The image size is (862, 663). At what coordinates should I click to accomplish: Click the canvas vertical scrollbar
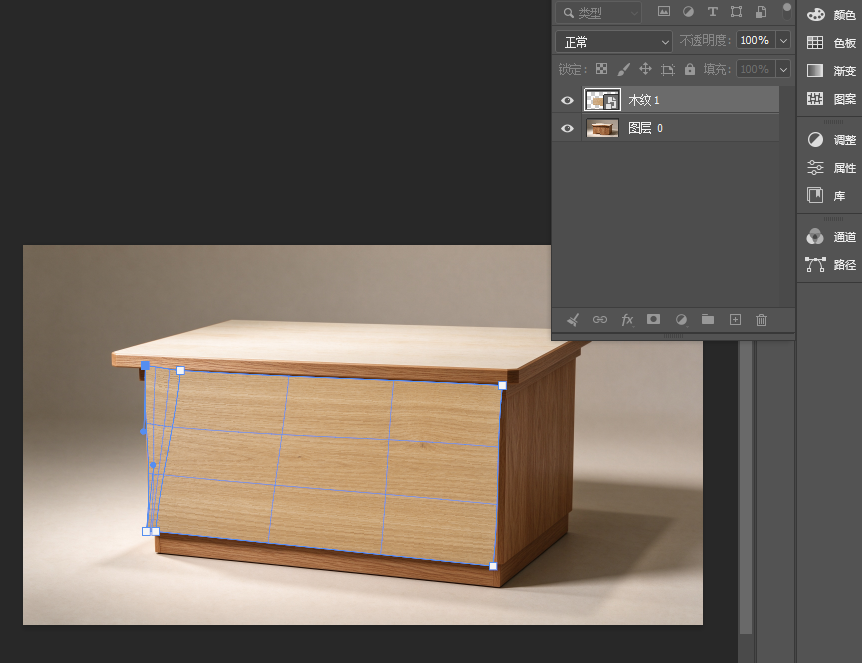[x=745, y=487]
